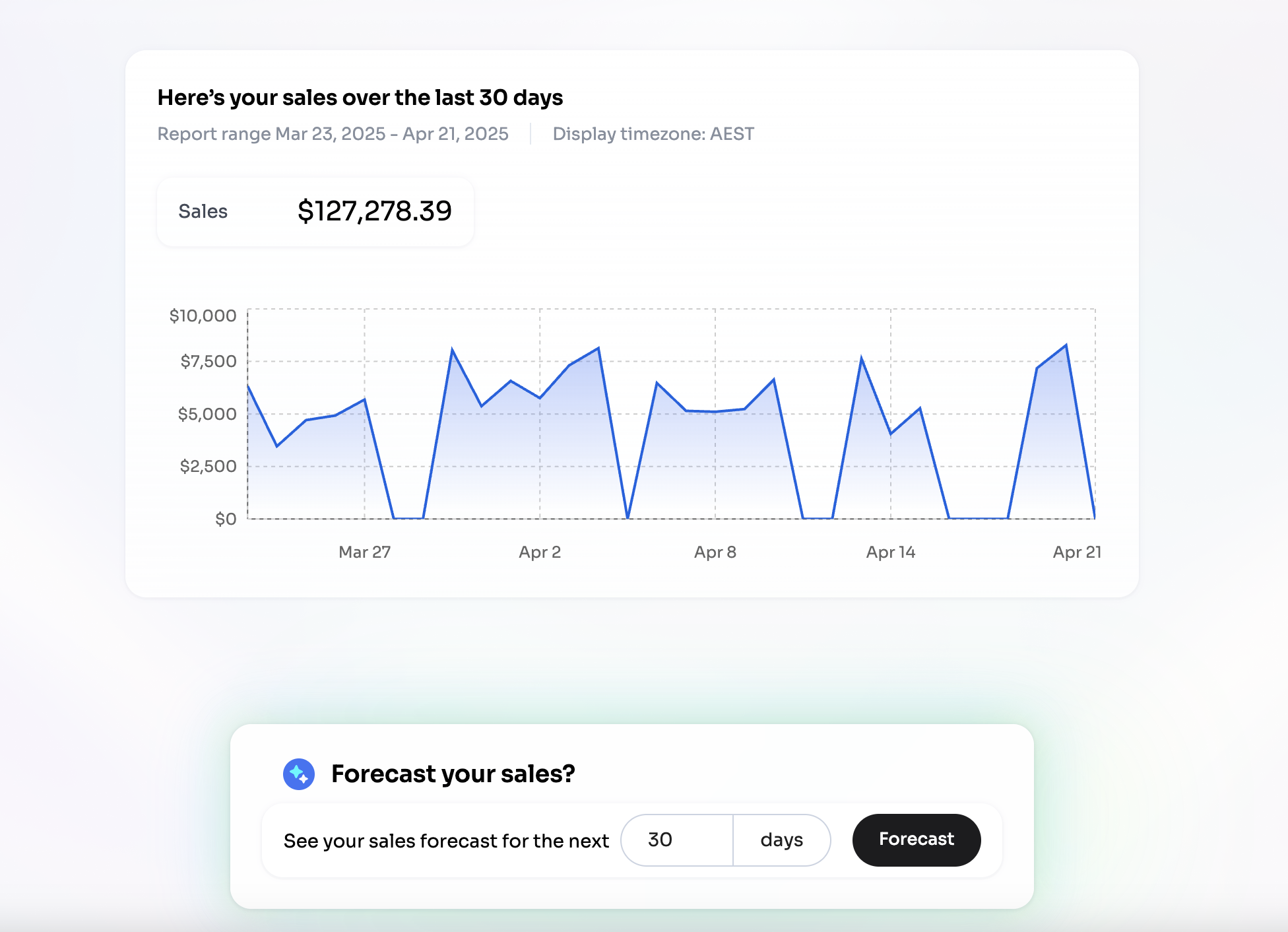Click the forecast days number input
The width and height of the screenshot is (1288, 932).
click(x=677, y=840)
